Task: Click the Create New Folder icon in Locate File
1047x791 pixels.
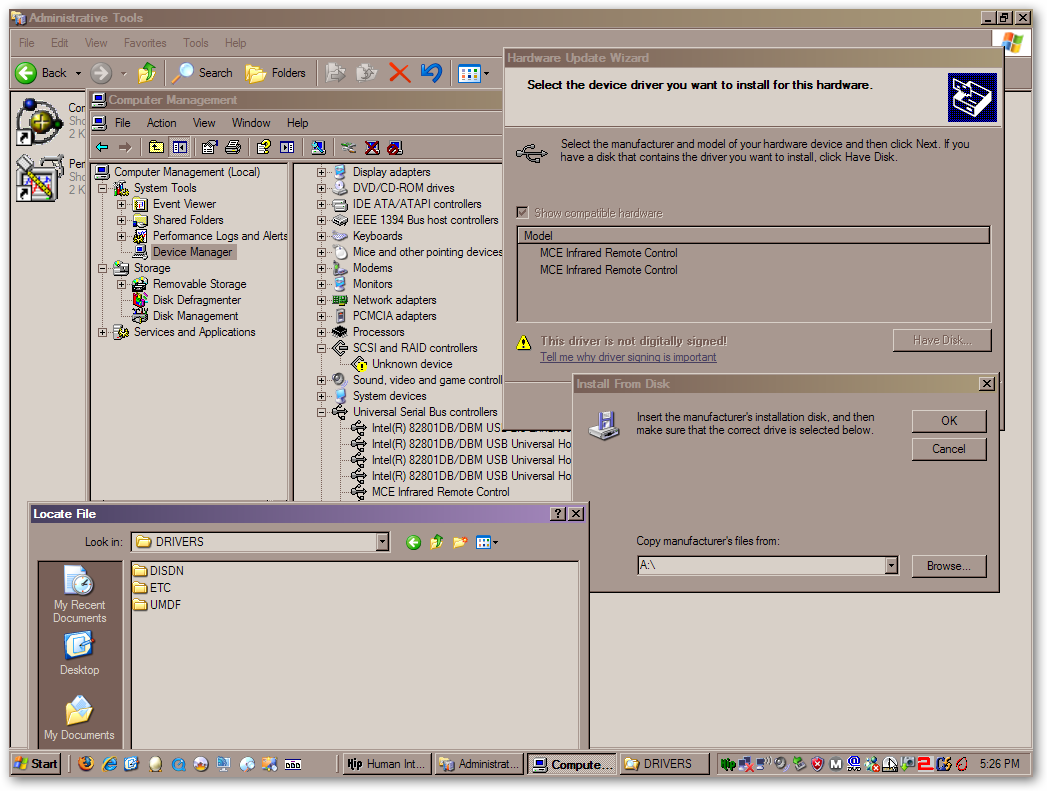Action: click(460, 542)
